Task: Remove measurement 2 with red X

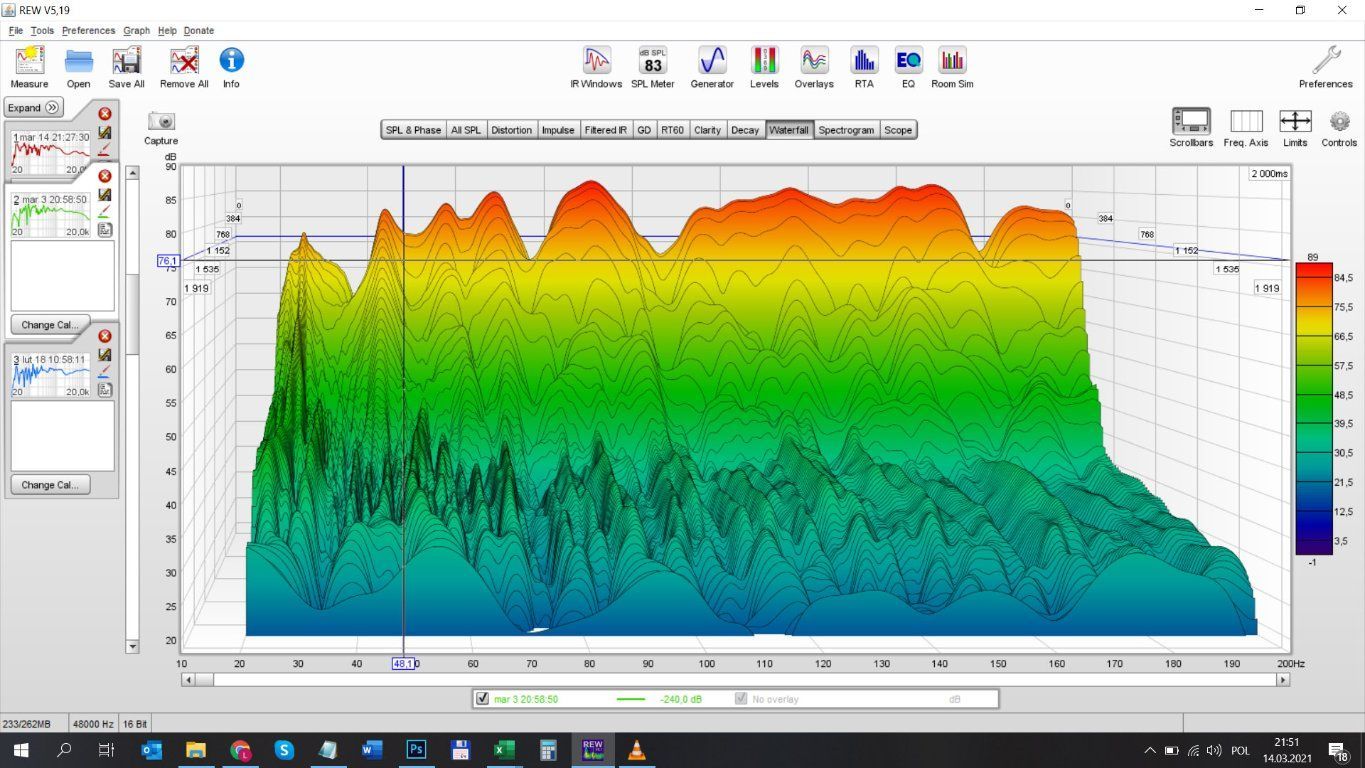Action: tap(105, 176)
